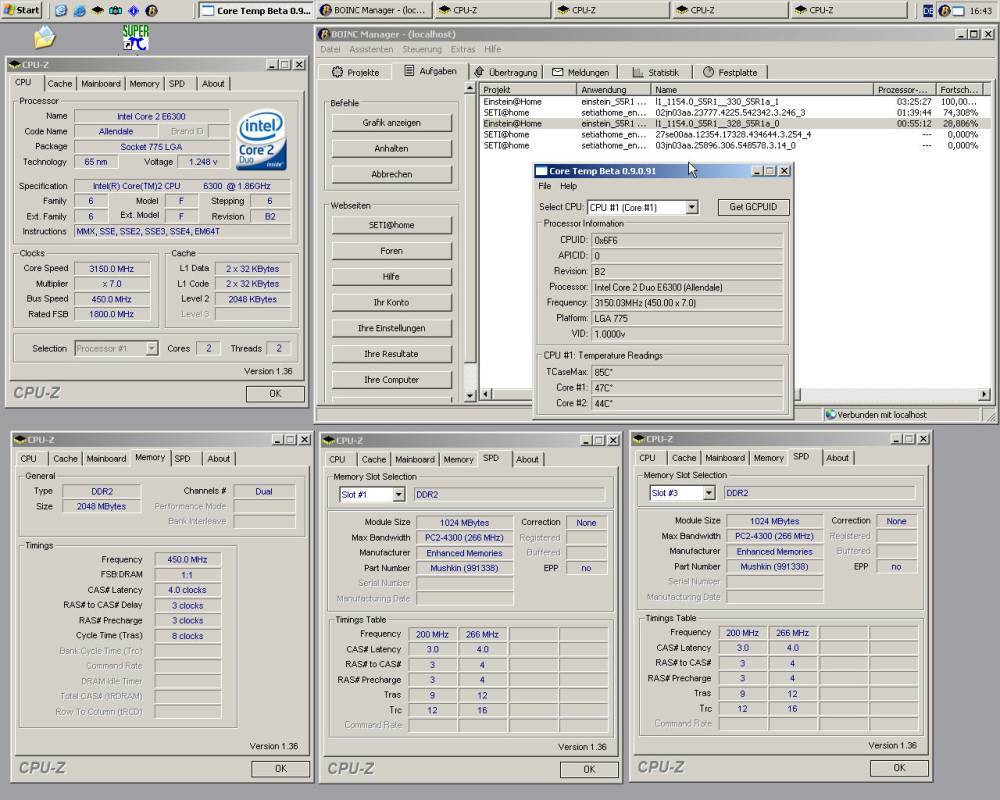
Task: Click the BOINC icon in the system tray
Action: pyautogui.click(x=945, y=10)
